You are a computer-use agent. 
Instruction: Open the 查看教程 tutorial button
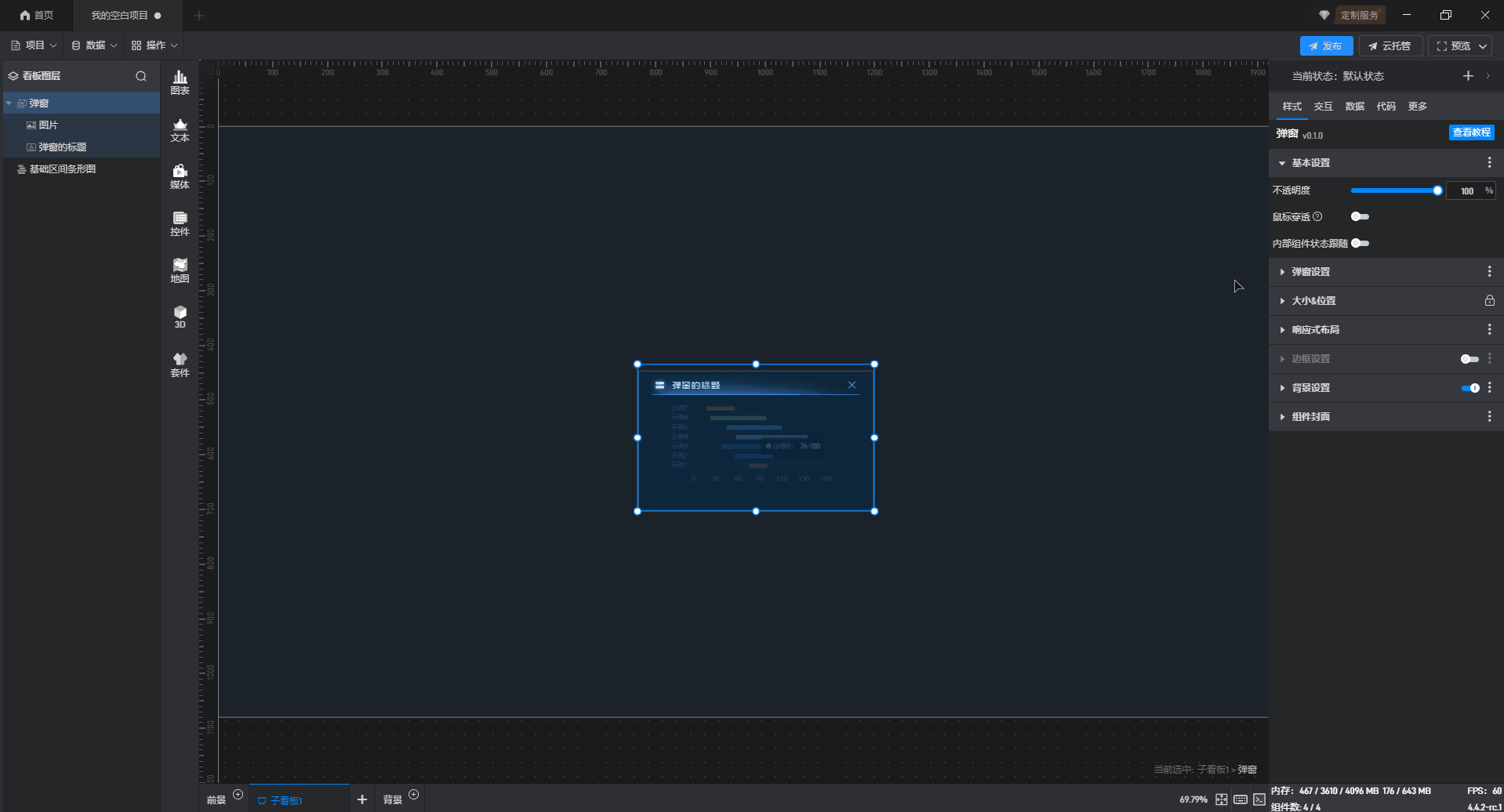coord(1471,132)
